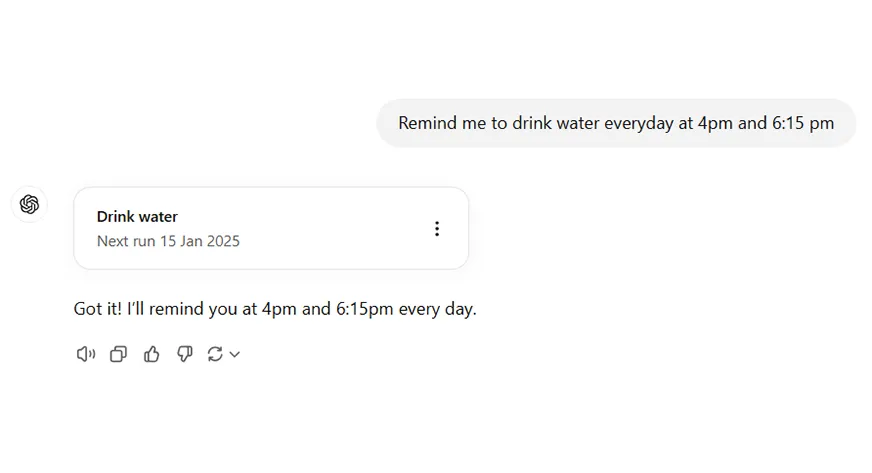Give the response a thumbs up
Viewport: 872px width, 473px height.
pos(151,354)
